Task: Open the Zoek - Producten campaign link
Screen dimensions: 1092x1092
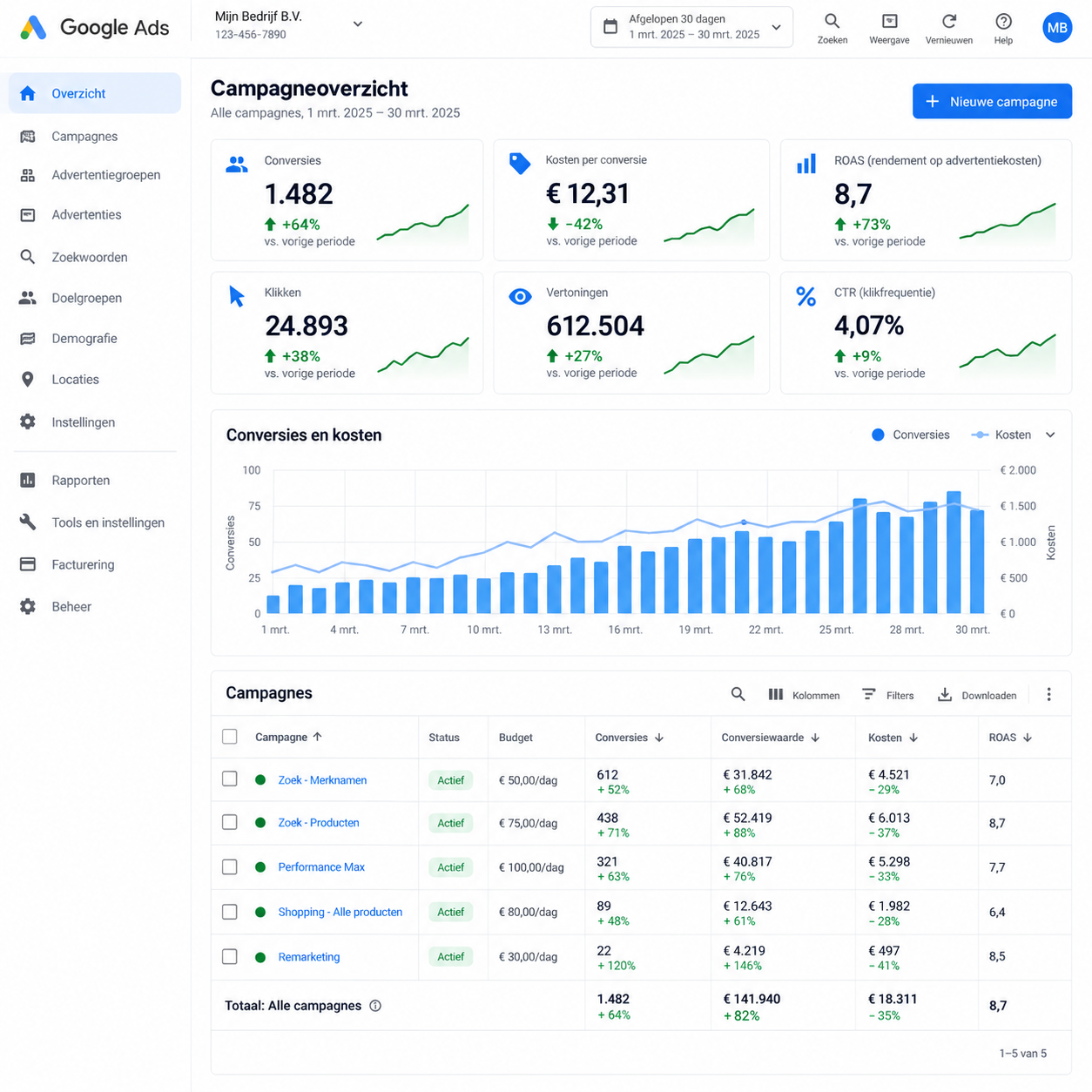Action: tap(319, 823)
